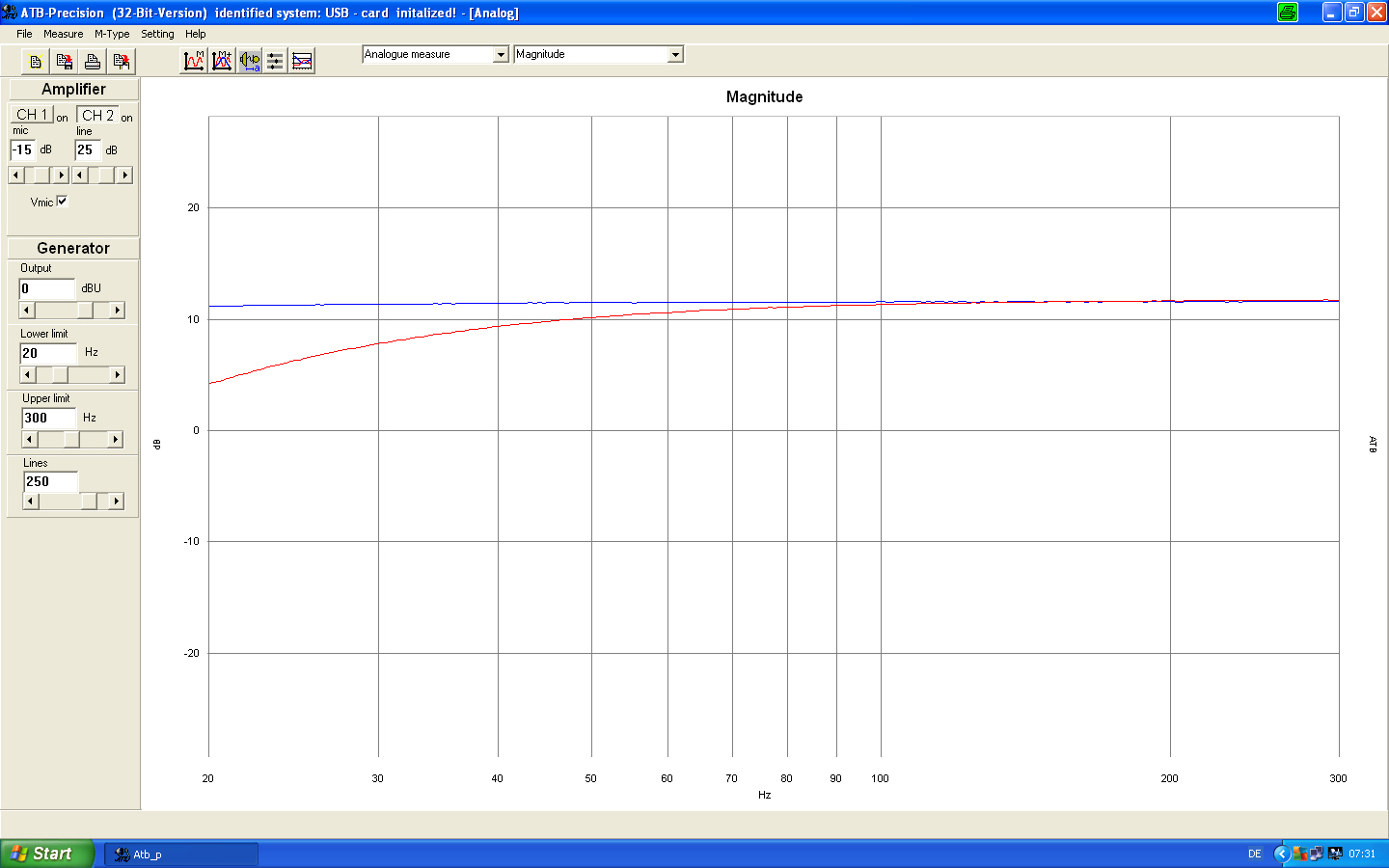Click the Lines field showing 250
This screenshot has height=868, width=1389.
click(x=51, y=481)
